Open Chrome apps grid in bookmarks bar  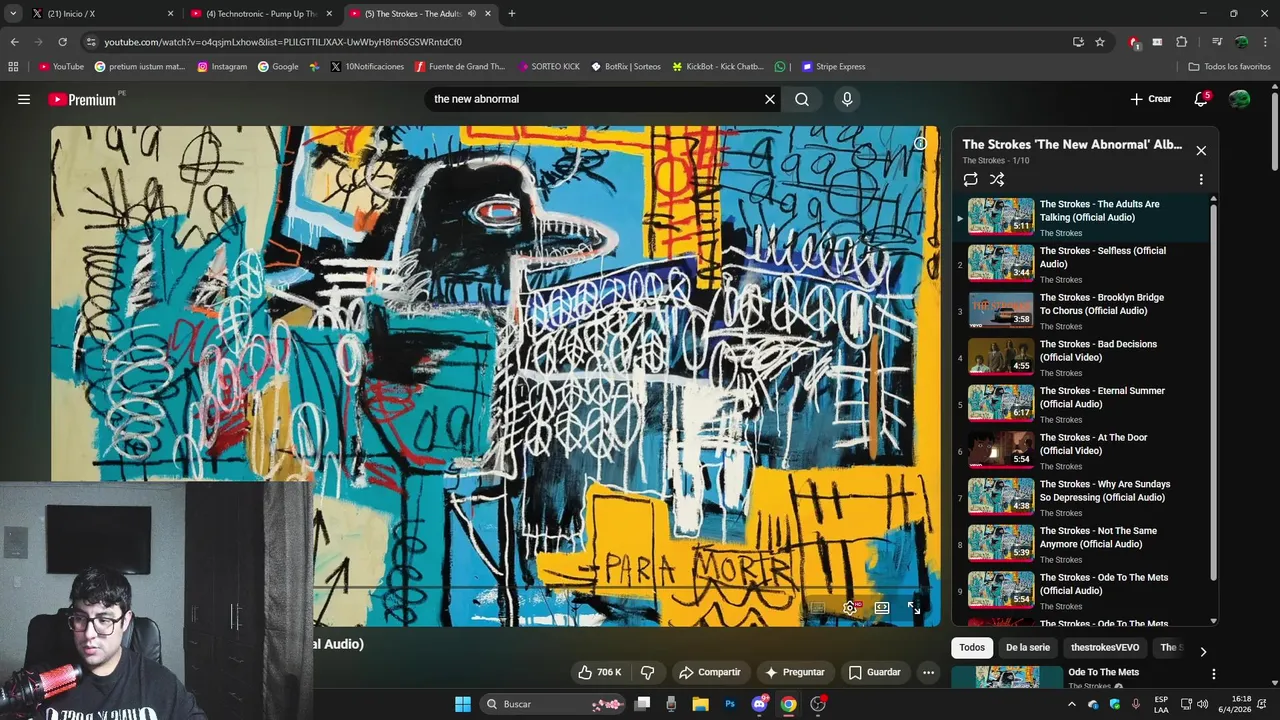point(13,66)
